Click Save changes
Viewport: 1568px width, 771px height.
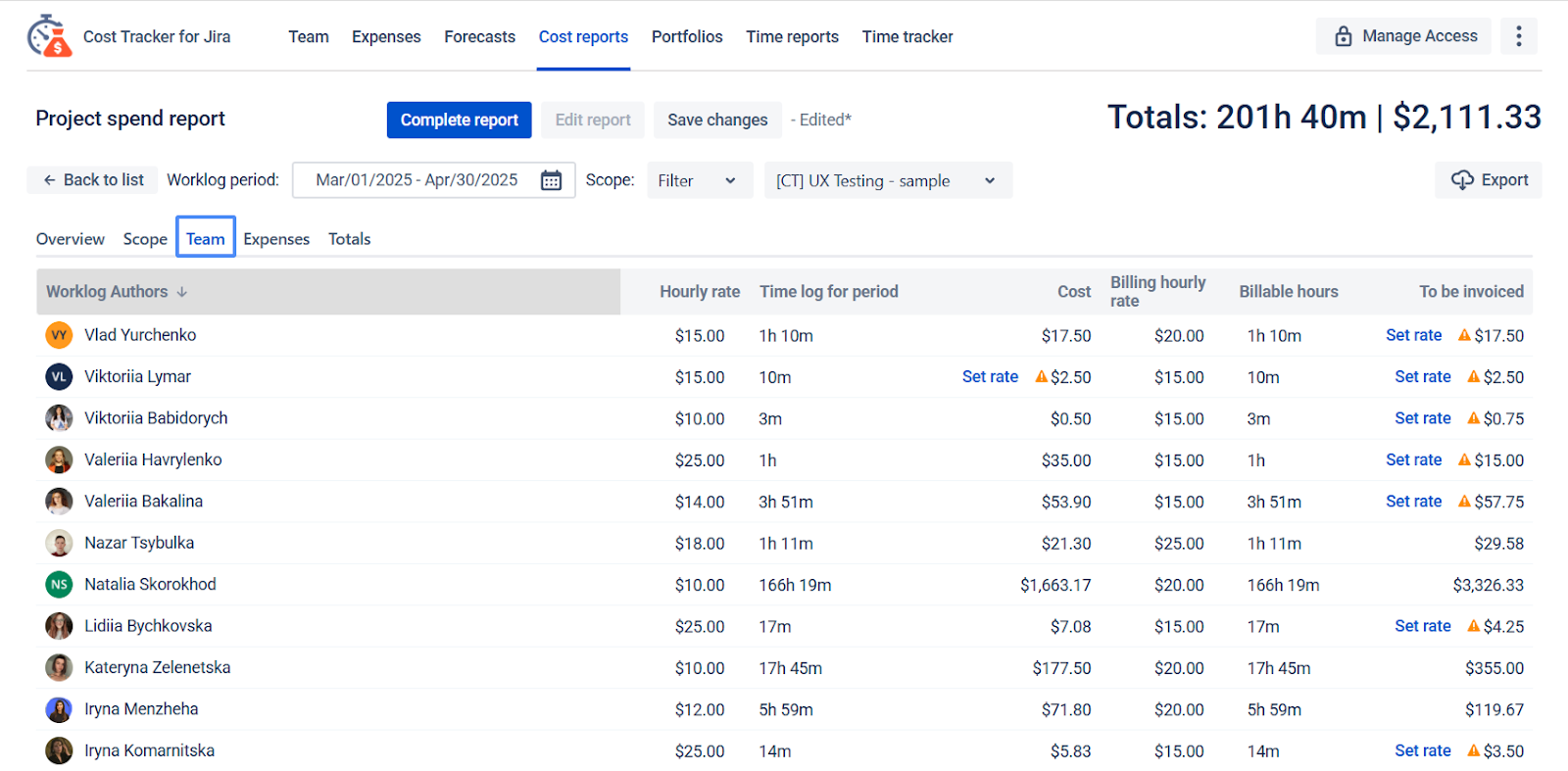717,120
